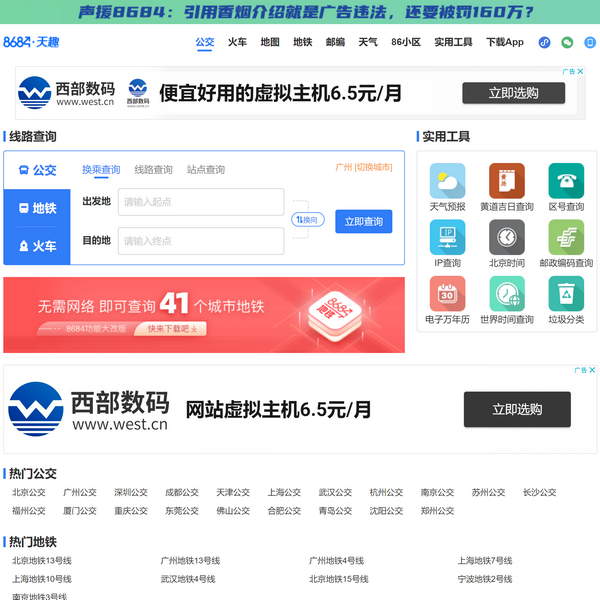Screen dimensions: 600x600
Task: Open 火车 in the top navigation
Action: (x=237, y=43)
